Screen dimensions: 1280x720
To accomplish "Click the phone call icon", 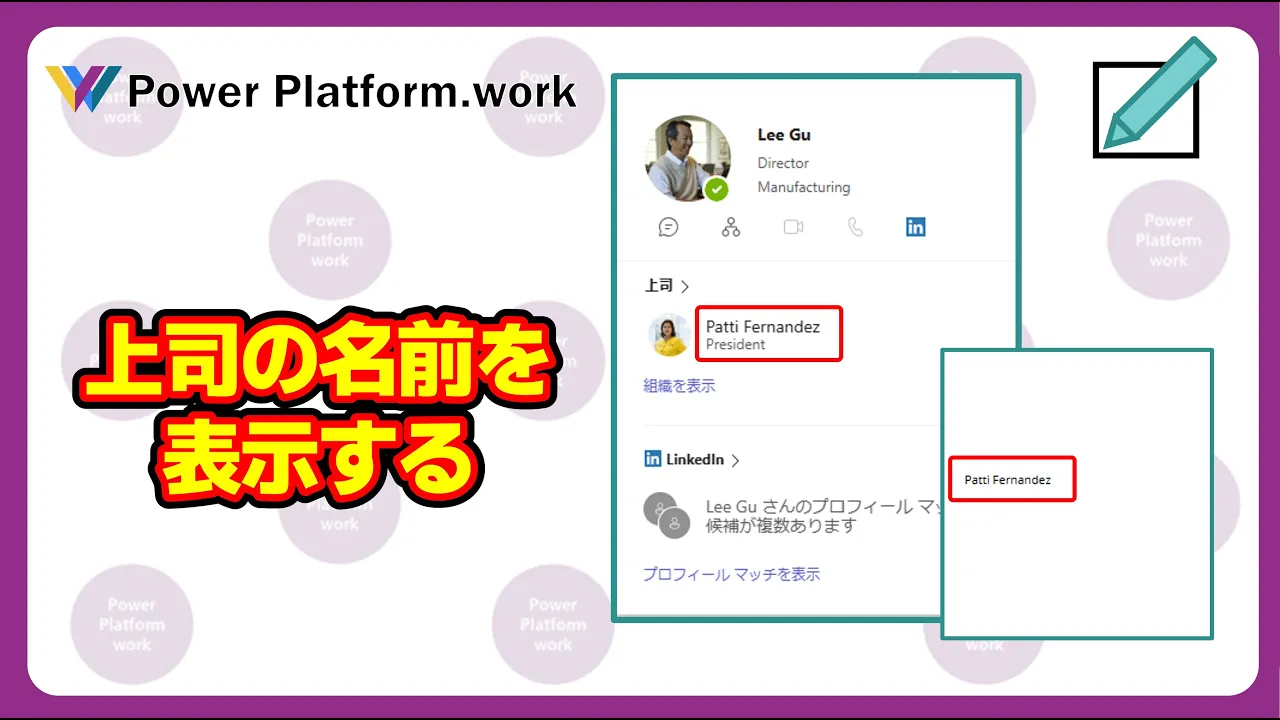I will 855,227.
